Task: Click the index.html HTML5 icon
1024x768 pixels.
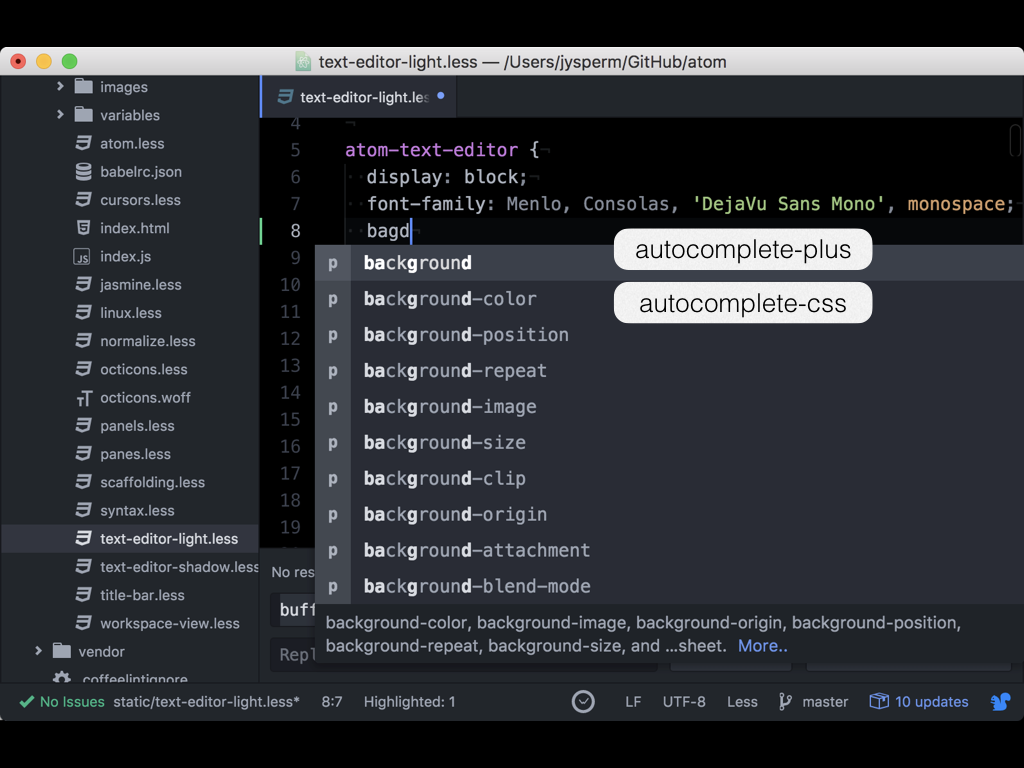Action: (x=84, y=227)
